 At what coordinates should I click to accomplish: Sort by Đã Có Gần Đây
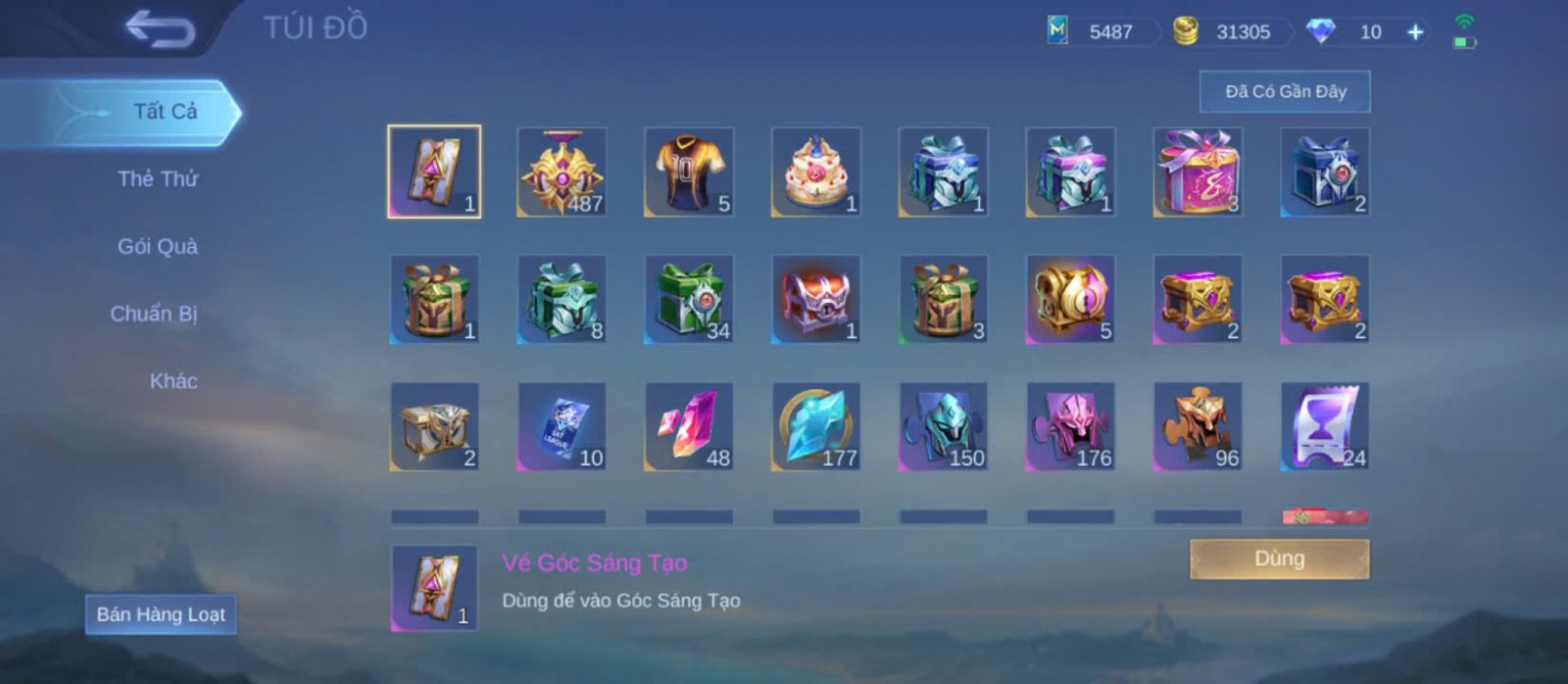tap(1285, 91)
